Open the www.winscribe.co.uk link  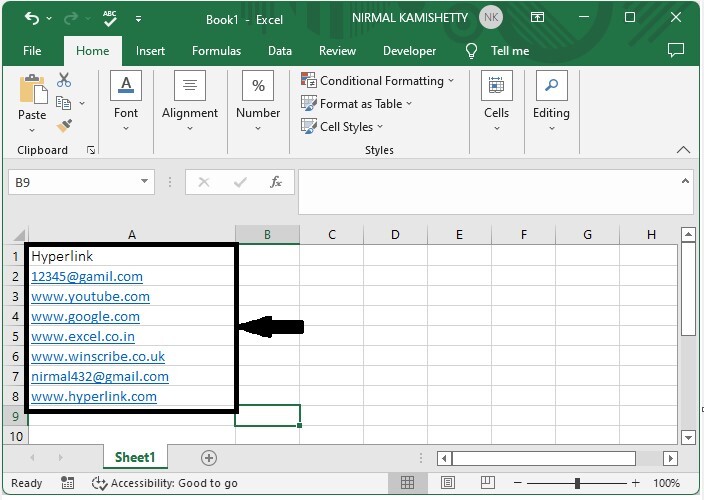pos(98,357)
